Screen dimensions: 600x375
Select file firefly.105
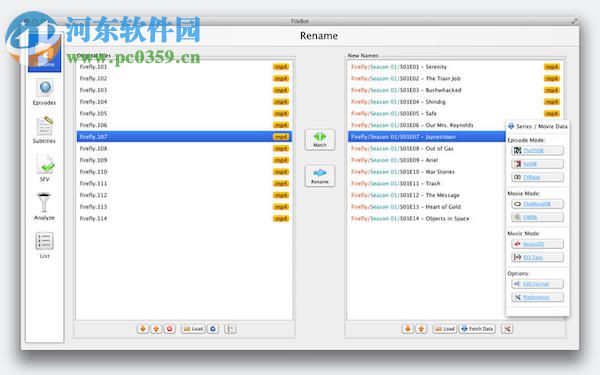click(184, 114)
